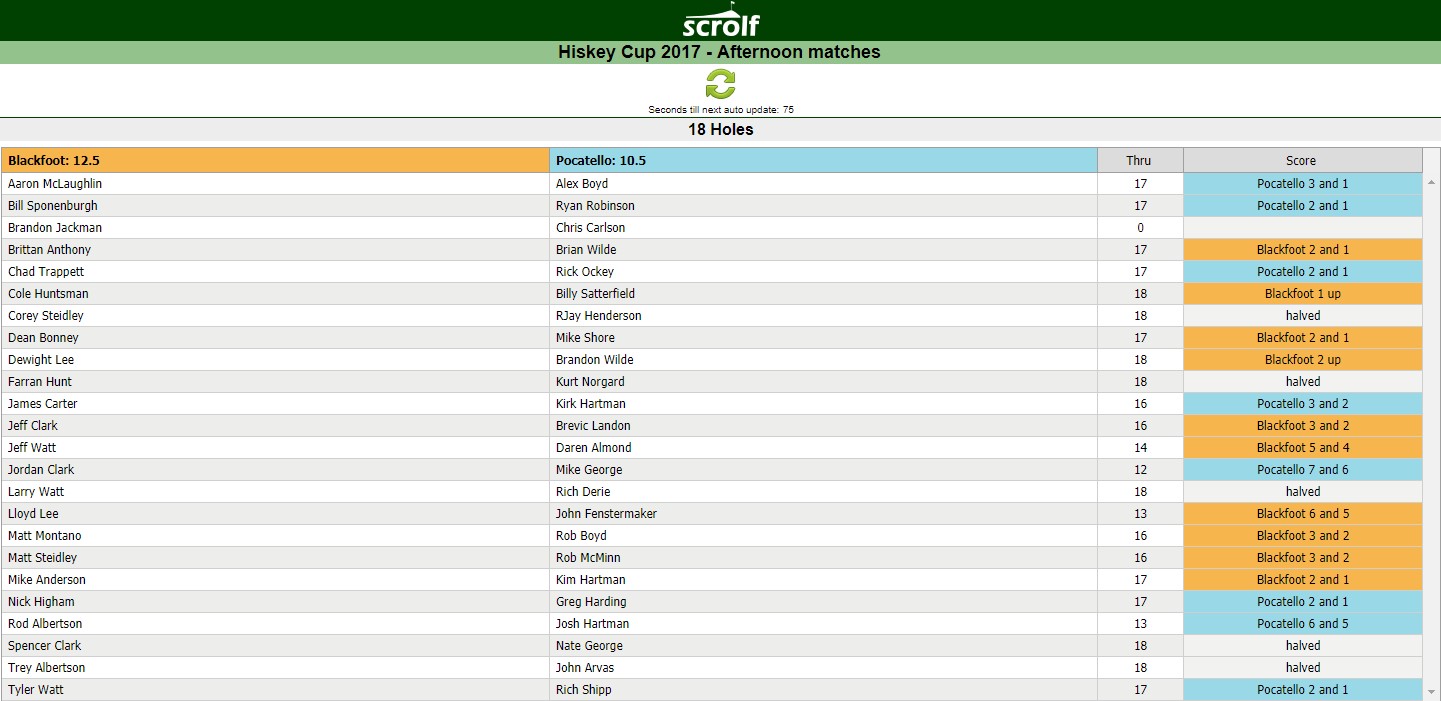Select Rod Albertson in the Blackfoot column
The image size is (1441, 701).
click(45, 624)
